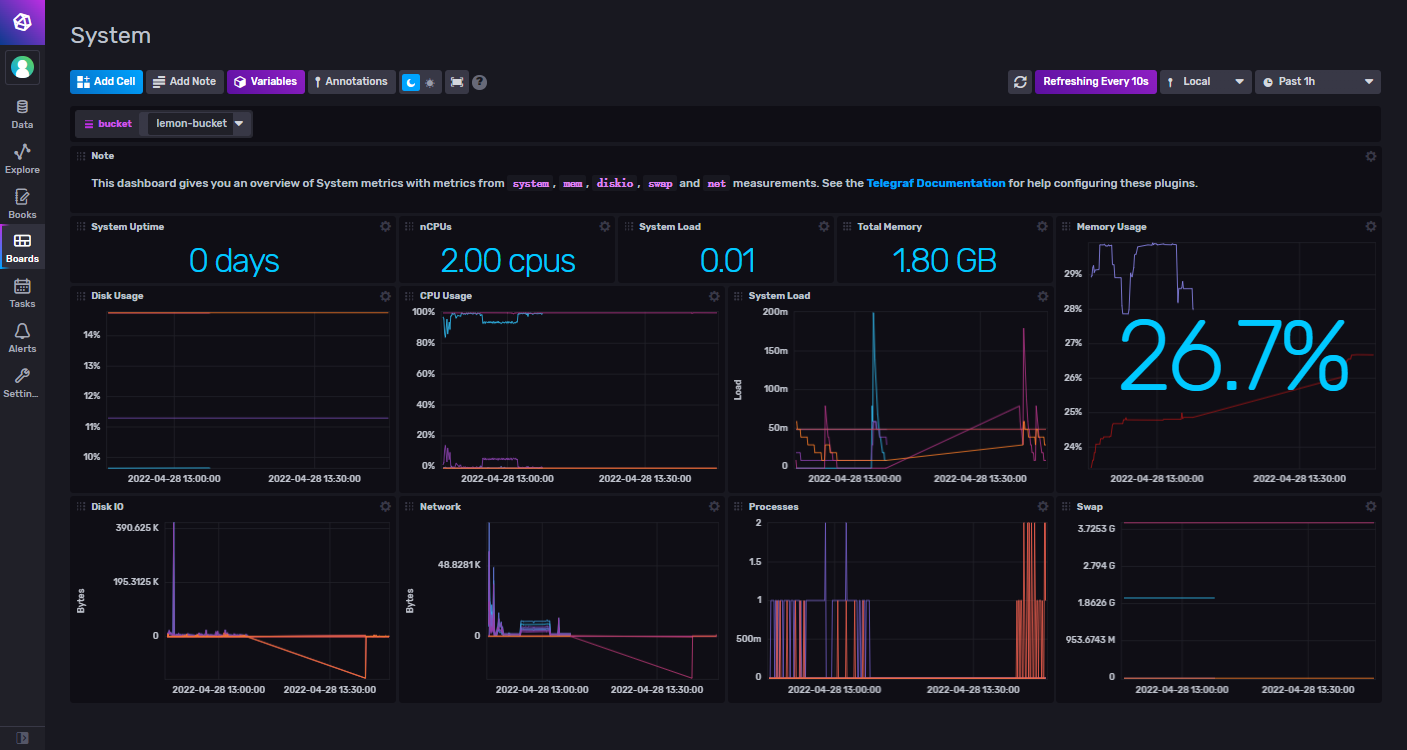Click the manual refresh icon
The height and width of the screenshot is (750, 1407).
1020,82
